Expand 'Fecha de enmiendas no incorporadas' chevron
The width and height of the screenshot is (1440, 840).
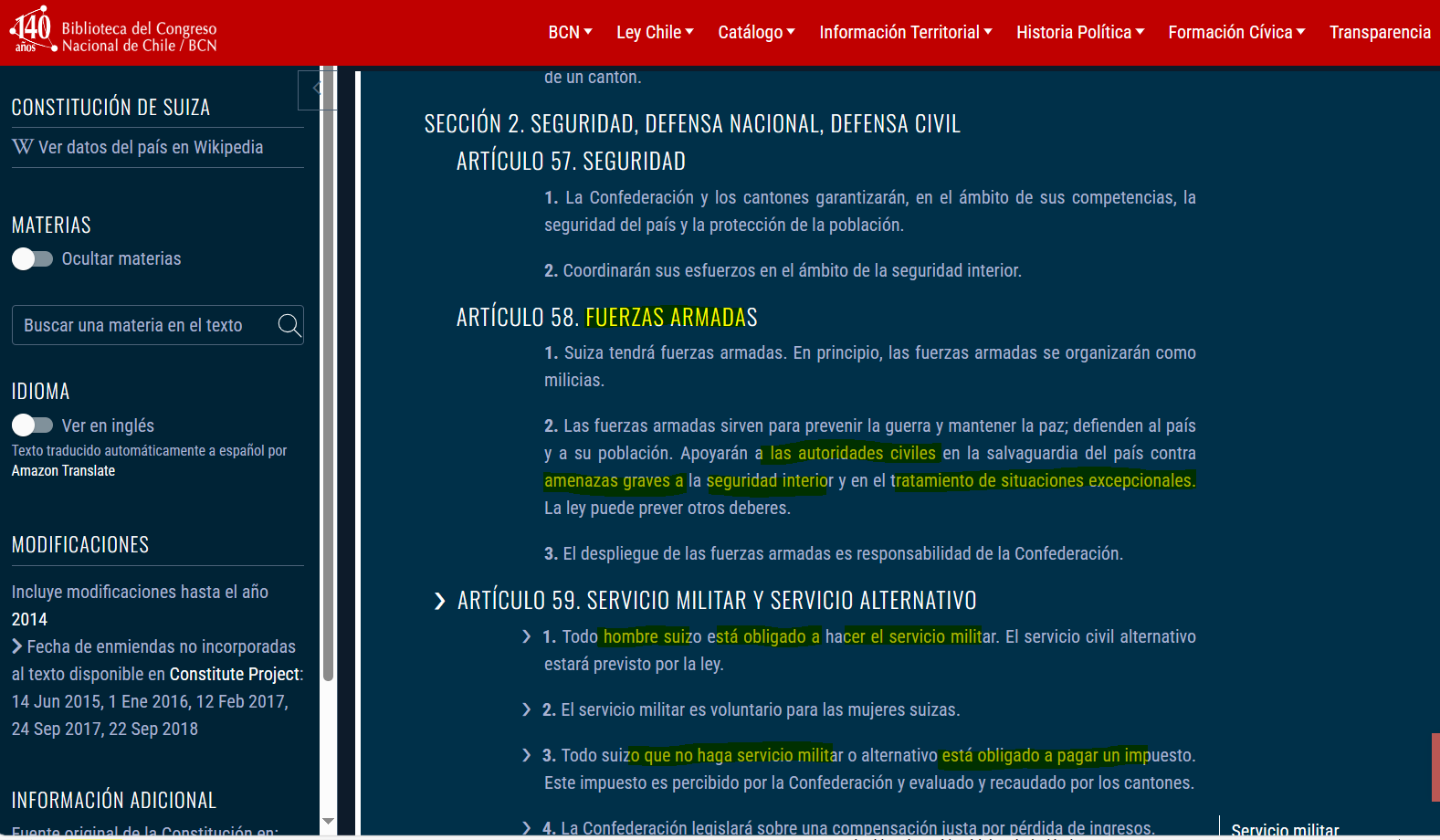pyautogui.click(x=17, y=646)
